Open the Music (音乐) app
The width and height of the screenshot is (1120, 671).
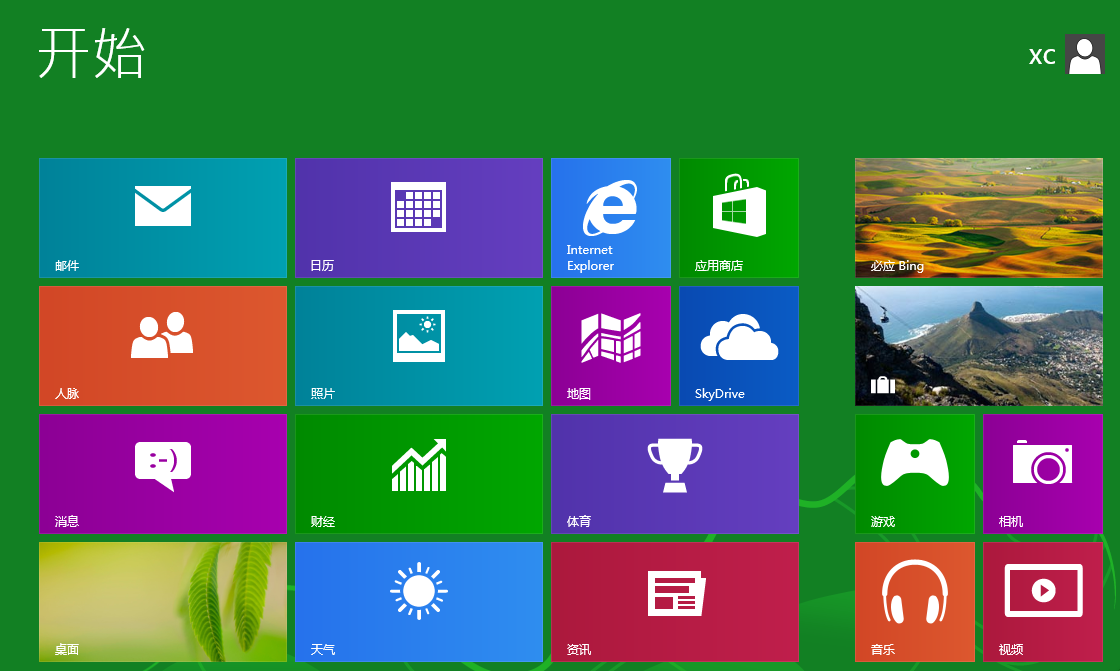tap(915, 601)
